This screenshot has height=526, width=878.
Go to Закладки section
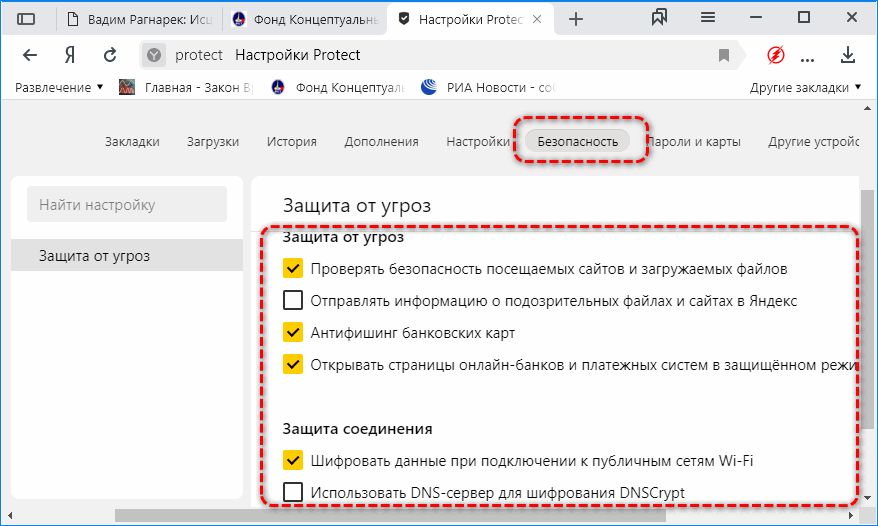click(x=132, y=142)
